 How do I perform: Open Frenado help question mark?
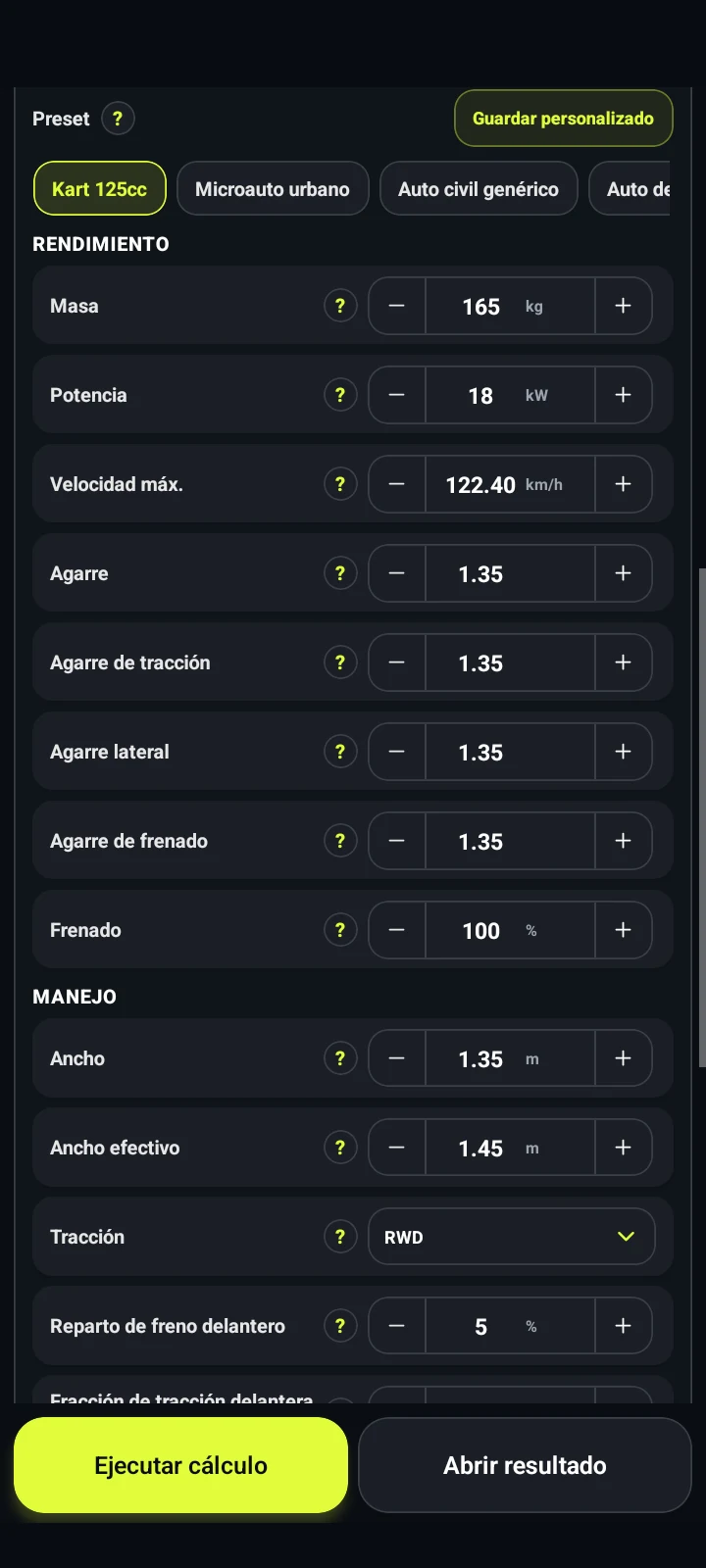click(x=340, y=930)
